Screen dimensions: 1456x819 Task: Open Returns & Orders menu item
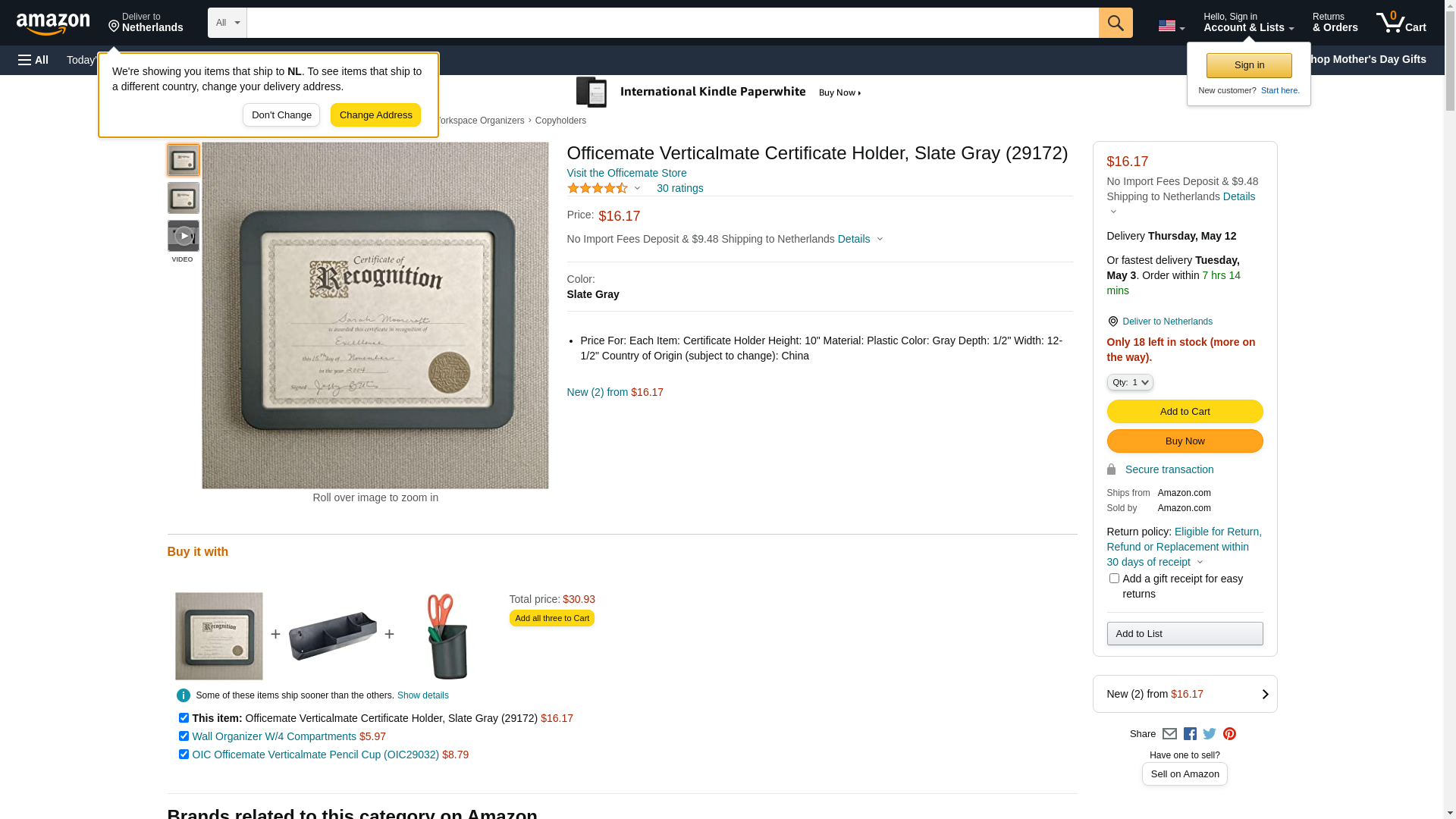click(x=1335, y=23)
